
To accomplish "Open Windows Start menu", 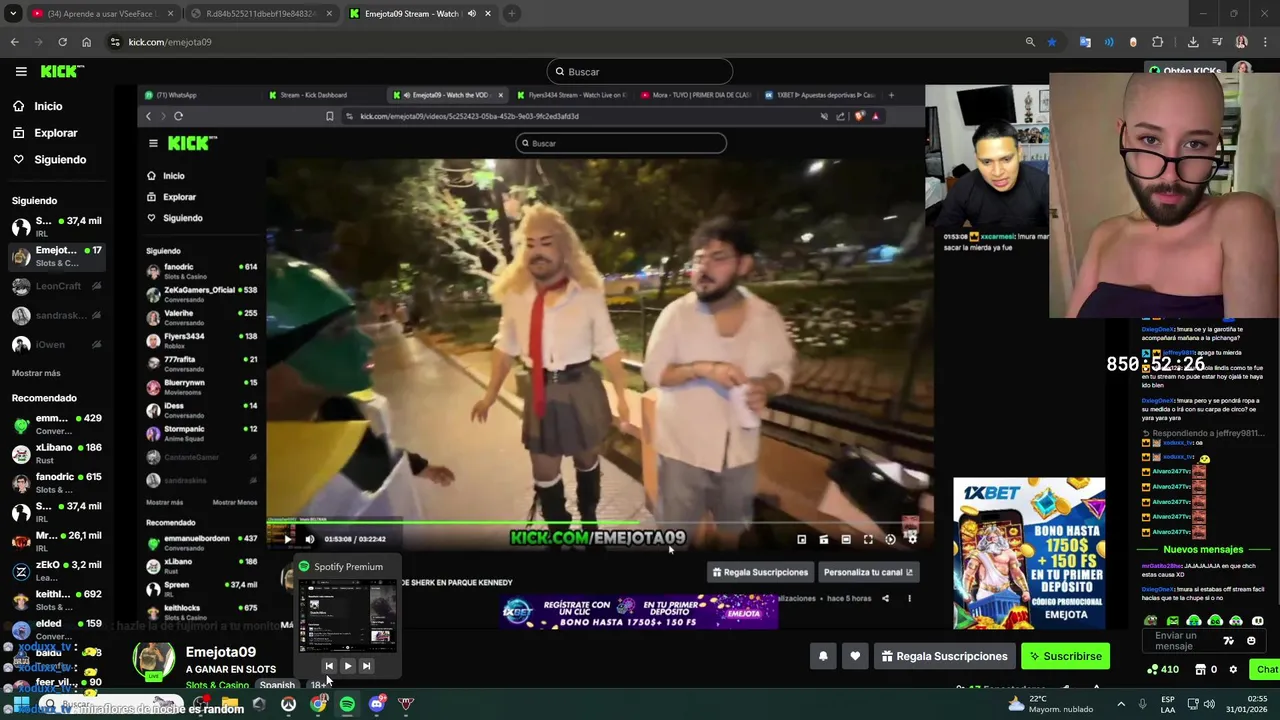I will click(x=20, y=704).
